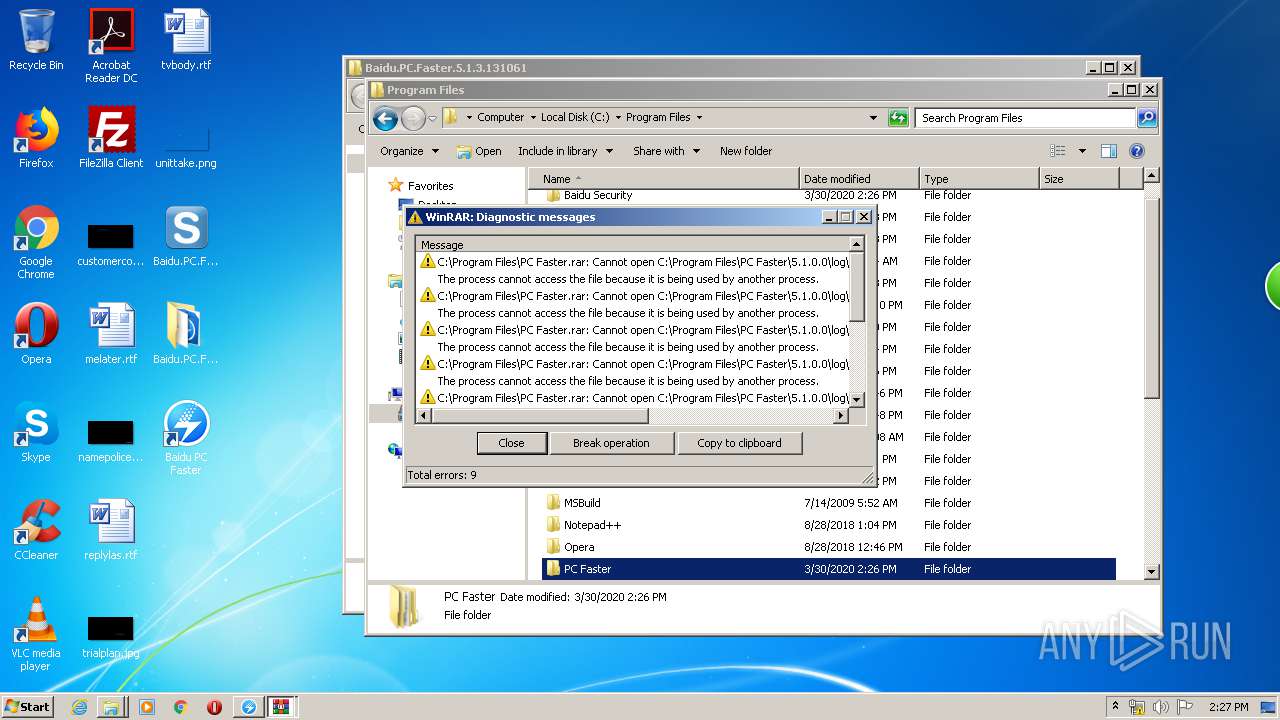The height and width of the screenshot is (720, 1280).
Task: Click Open in Explorer toolbar
Action: pyautogui.click(x=479, y=151)
